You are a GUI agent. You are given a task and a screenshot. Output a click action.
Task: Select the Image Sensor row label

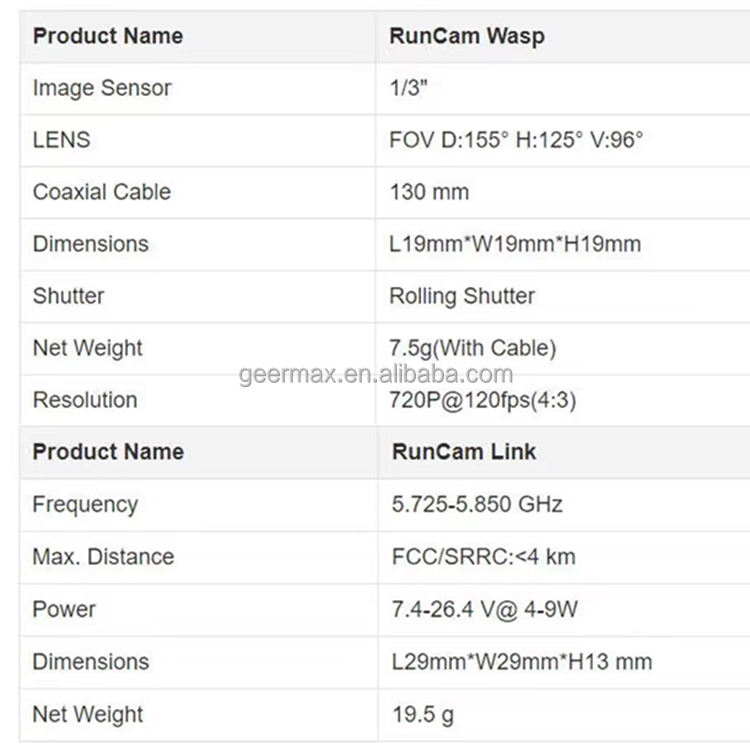102,88
